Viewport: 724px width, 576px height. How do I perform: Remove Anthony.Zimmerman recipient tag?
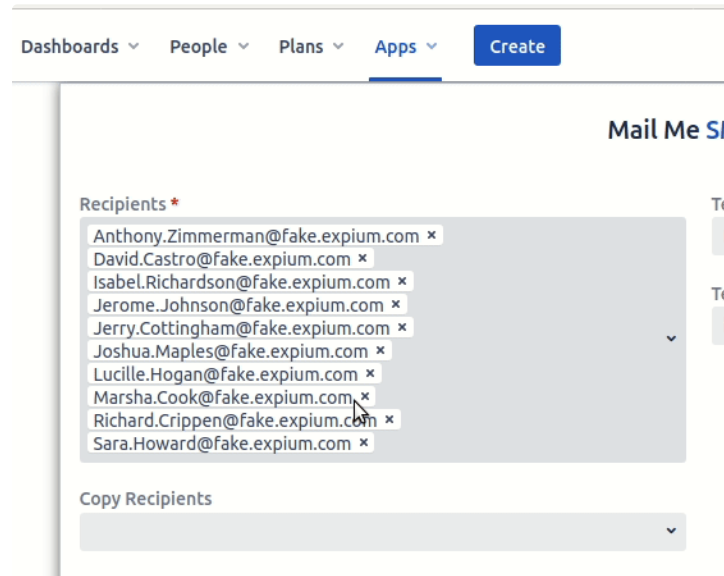pos(432,235)
